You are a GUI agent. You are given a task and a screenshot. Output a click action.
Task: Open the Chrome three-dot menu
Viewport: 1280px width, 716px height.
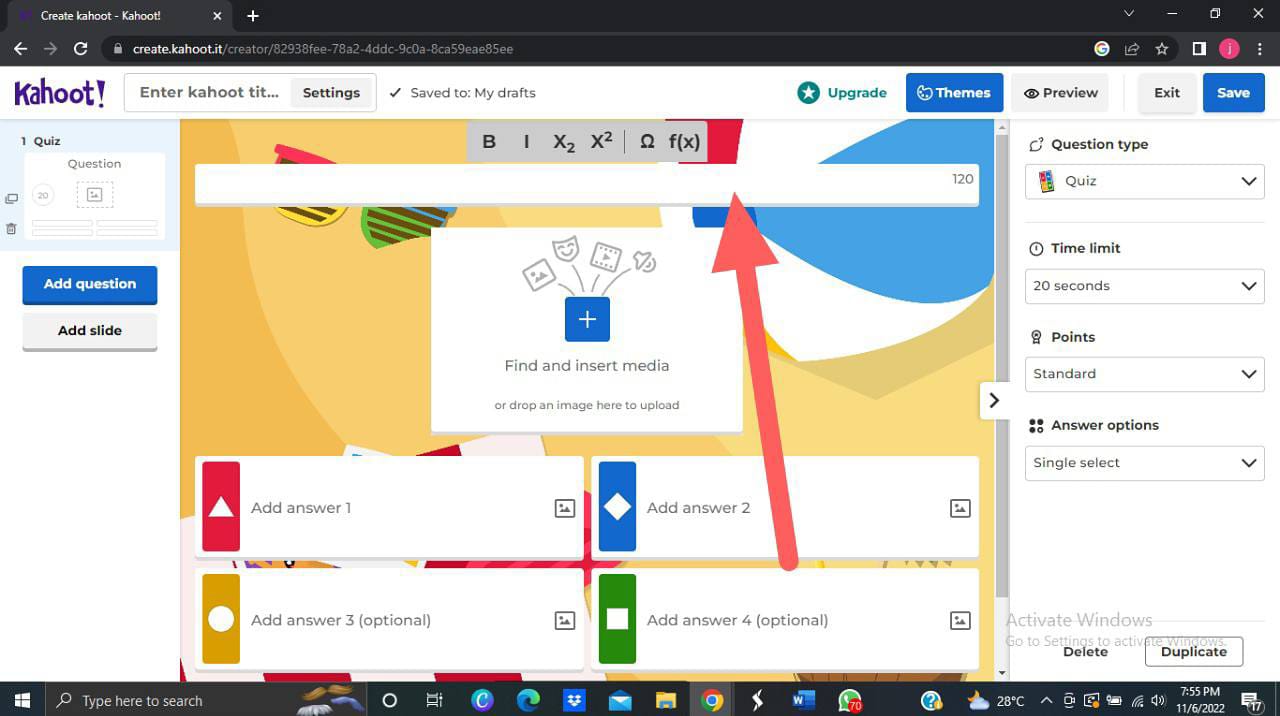(x=1259, y=48)
